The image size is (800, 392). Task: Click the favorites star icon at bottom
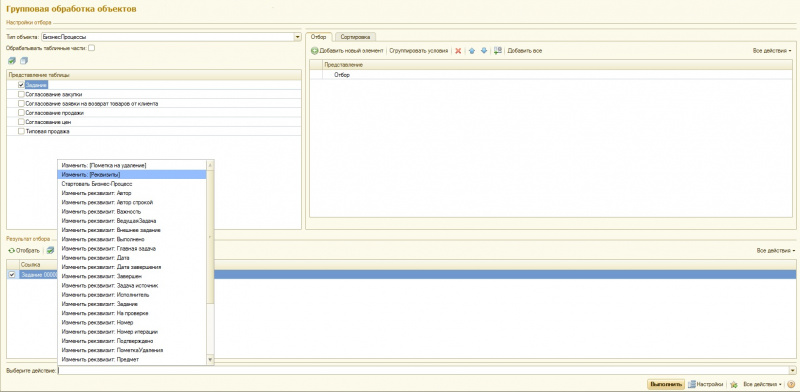(x=734, y=384)
